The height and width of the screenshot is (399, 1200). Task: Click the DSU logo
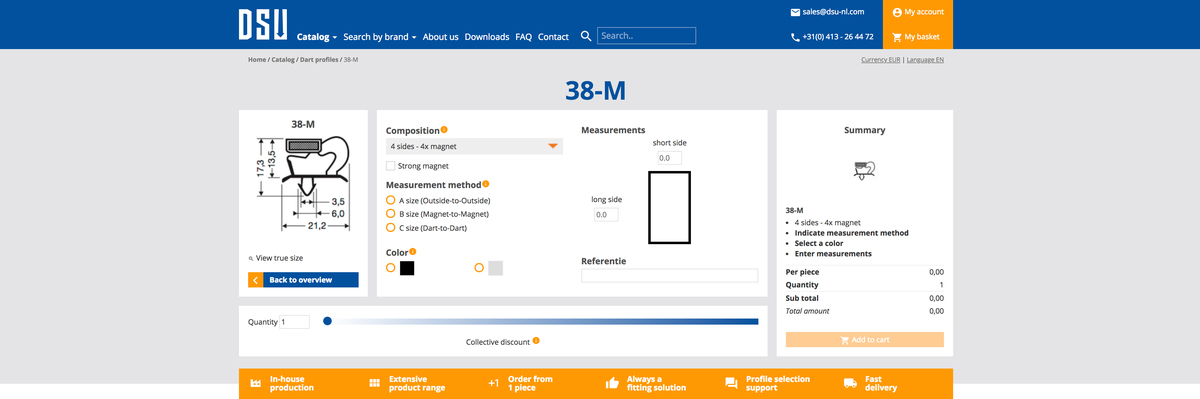[x=263, y=24]
